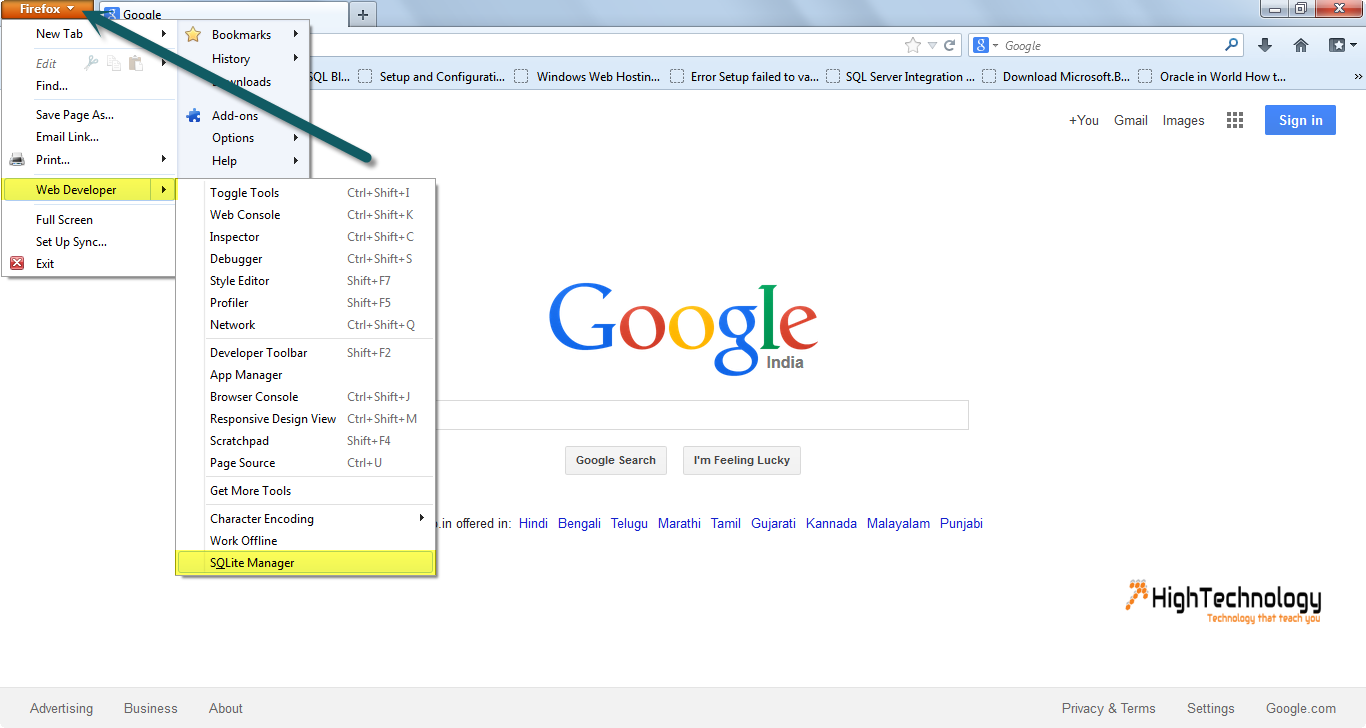Click the Firefox menu button
This screenshot has width=1366, height=728.
coord(47,9)
